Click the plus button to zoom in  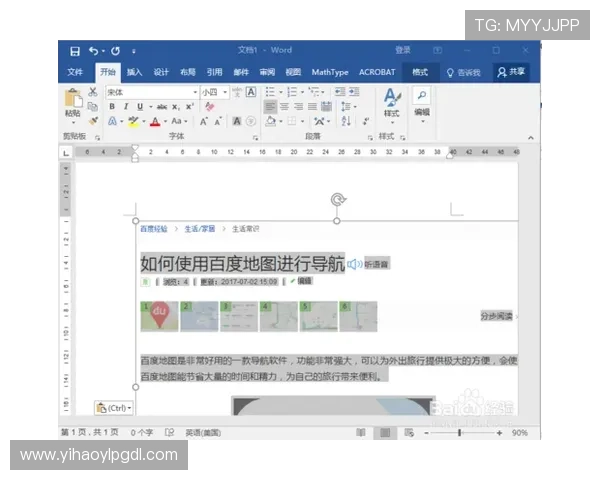pos(499,433)
